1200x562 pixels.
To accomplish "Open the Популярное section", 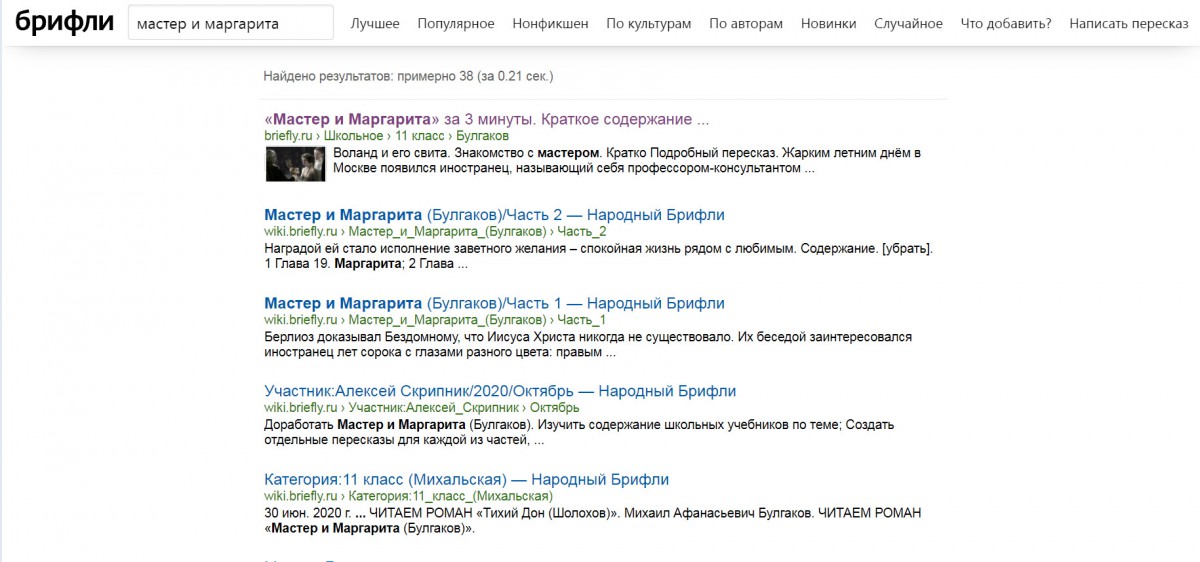I will pos(456,23).
